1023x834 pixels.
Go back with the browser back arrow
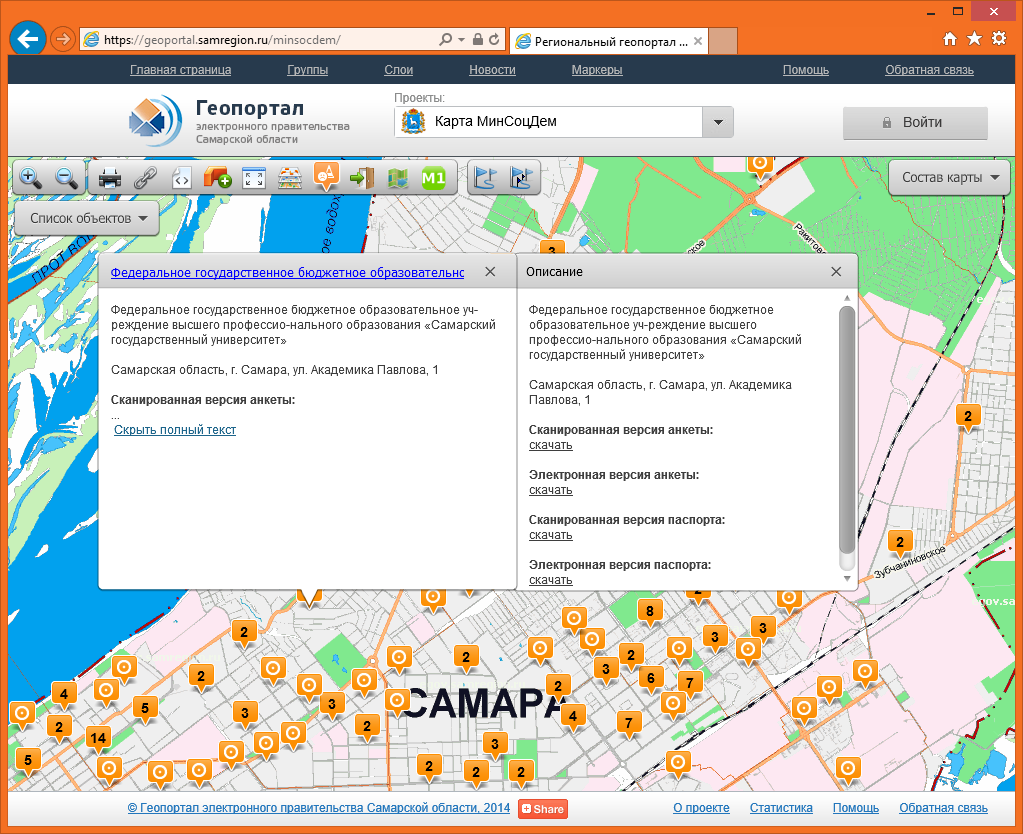click(27, 40)
